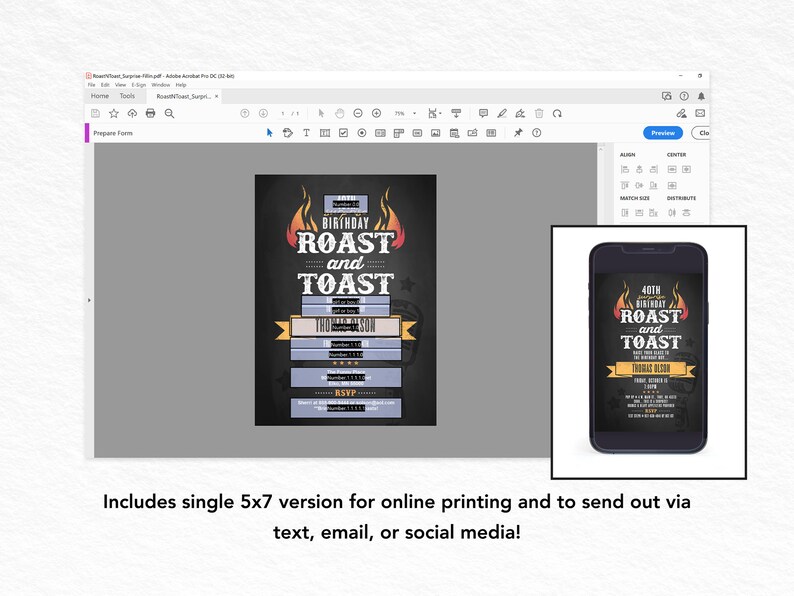This screenshot has width=794, height=596.
Task: Choose the top toolbar selection arrow tool
Action: coord(321,113)
